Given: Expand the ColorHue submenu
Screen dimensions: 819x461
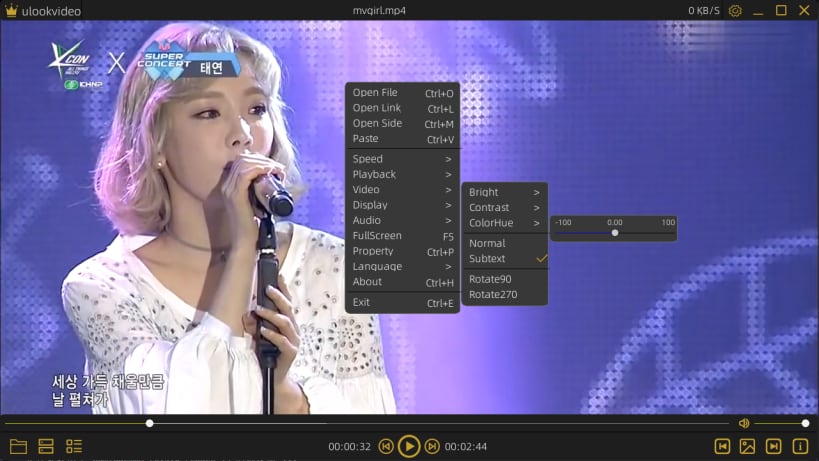Looking at the screenshot, I should tap(505, 223).
